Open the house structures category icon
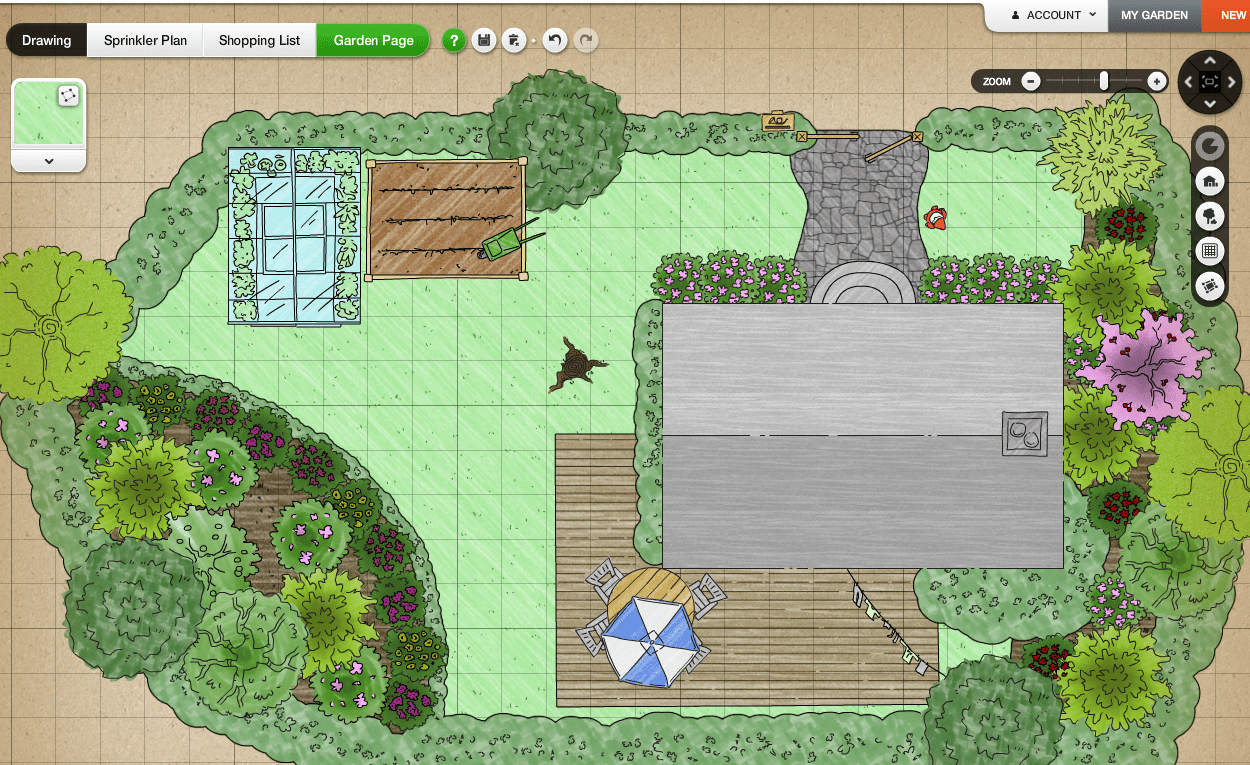Screen dimensions: 1250x765 coord(1210,182)
